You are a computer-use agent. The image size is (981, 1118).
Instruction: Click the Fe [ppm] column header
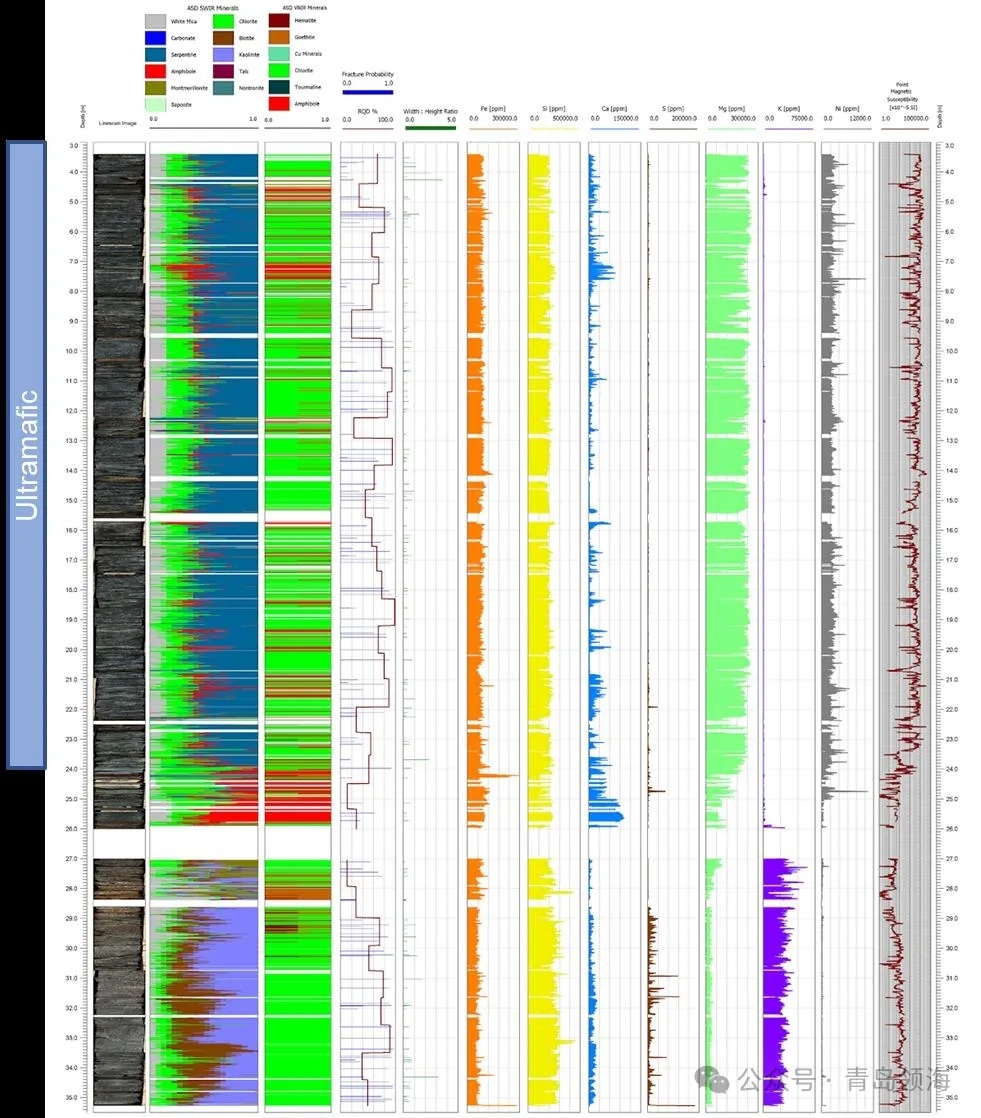point(491,109)
